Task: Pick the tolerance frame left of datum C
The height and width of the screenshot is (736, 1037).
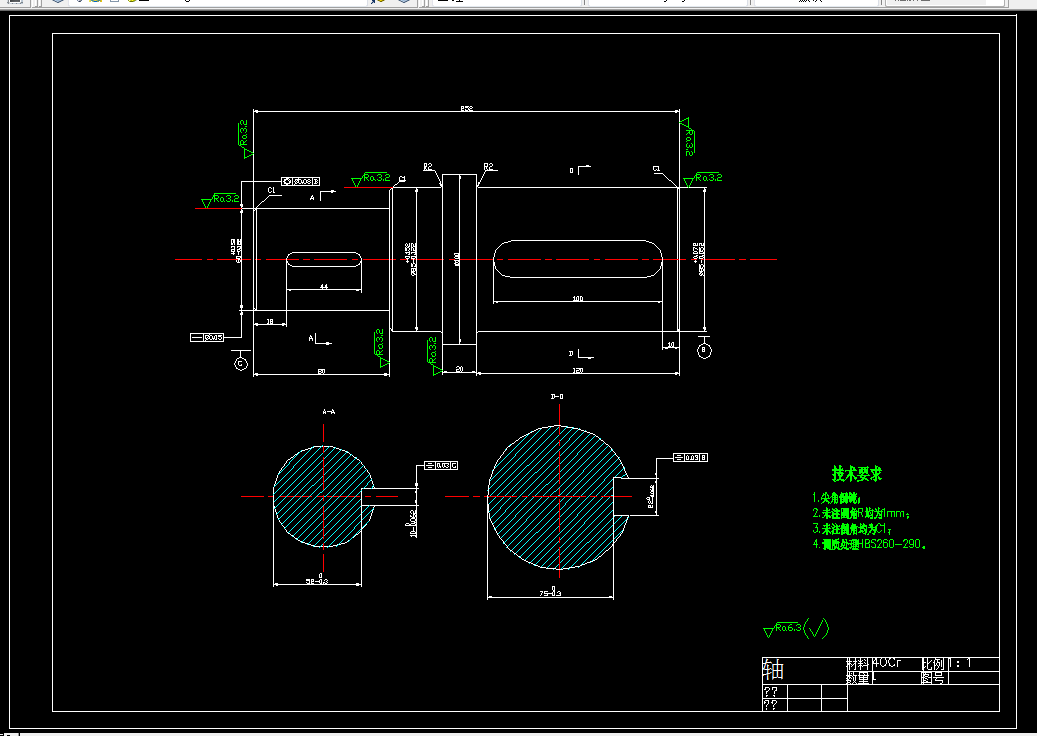Action: (x=207, y=338)
